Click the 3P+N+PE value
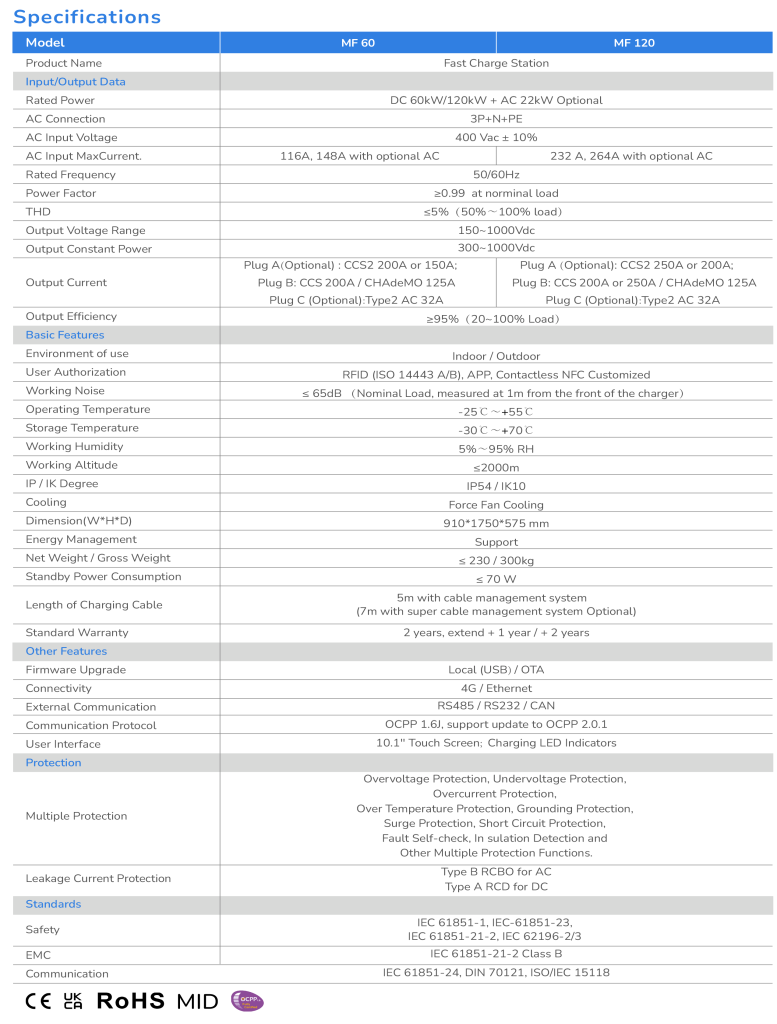Viewport: 777px width, 1024px height. tap(496, 119)
